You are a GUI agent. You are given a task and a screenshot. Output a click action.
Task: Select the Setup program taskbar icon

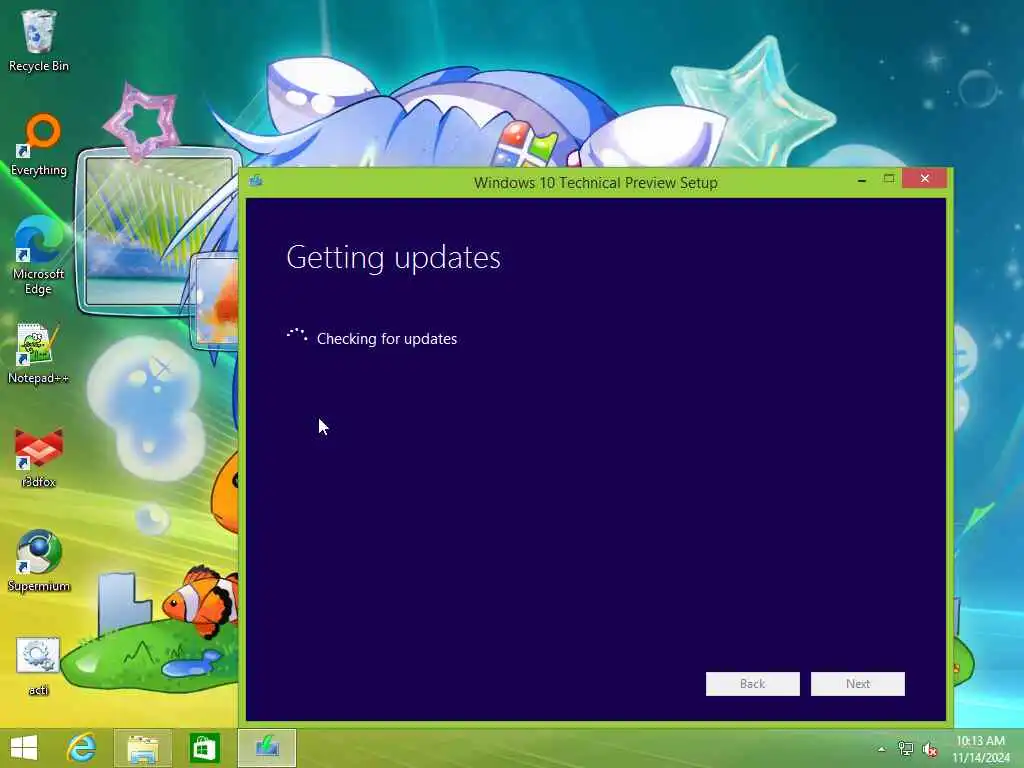point(266,748)
